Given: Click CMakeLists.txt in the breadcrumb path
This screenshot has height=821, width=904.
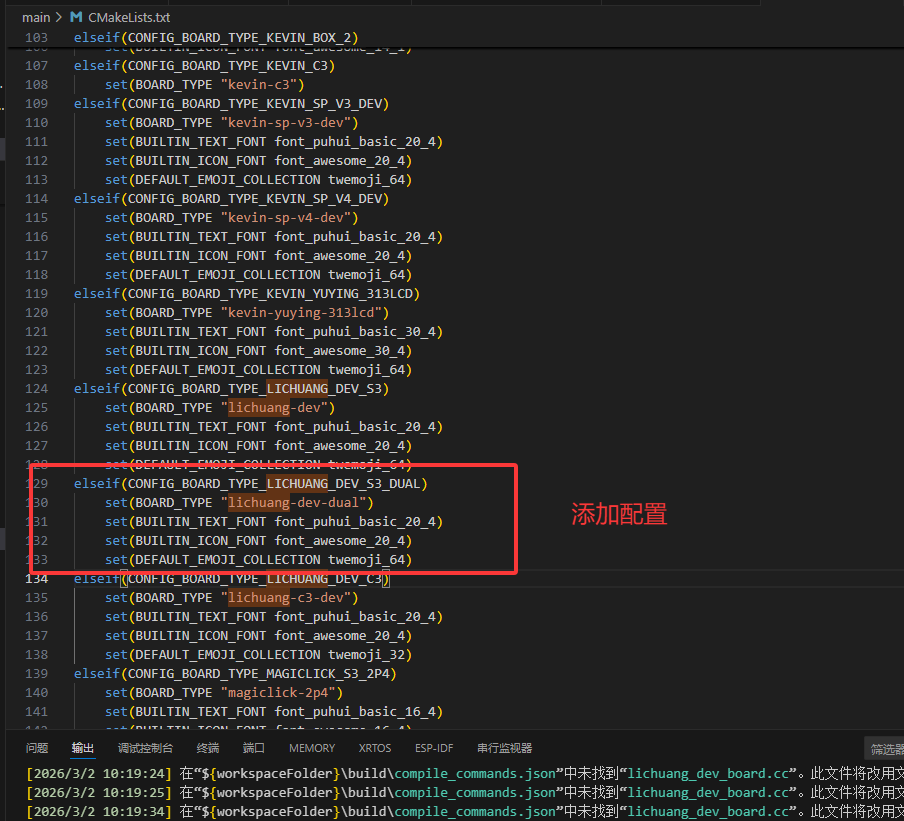Looking at the screenshot, I should click(x=128, y=17).
